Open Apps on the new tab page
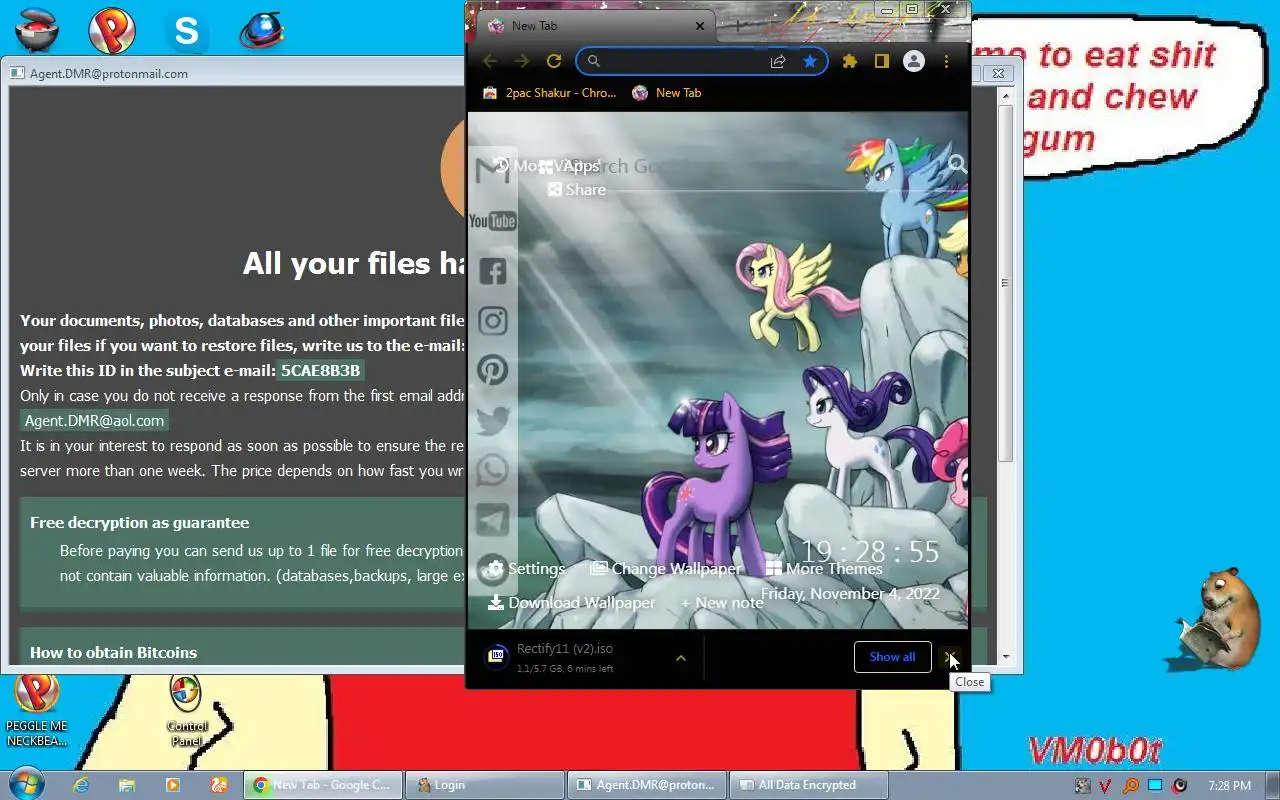The image size is (1280, 800). click(x=569, y=167)
